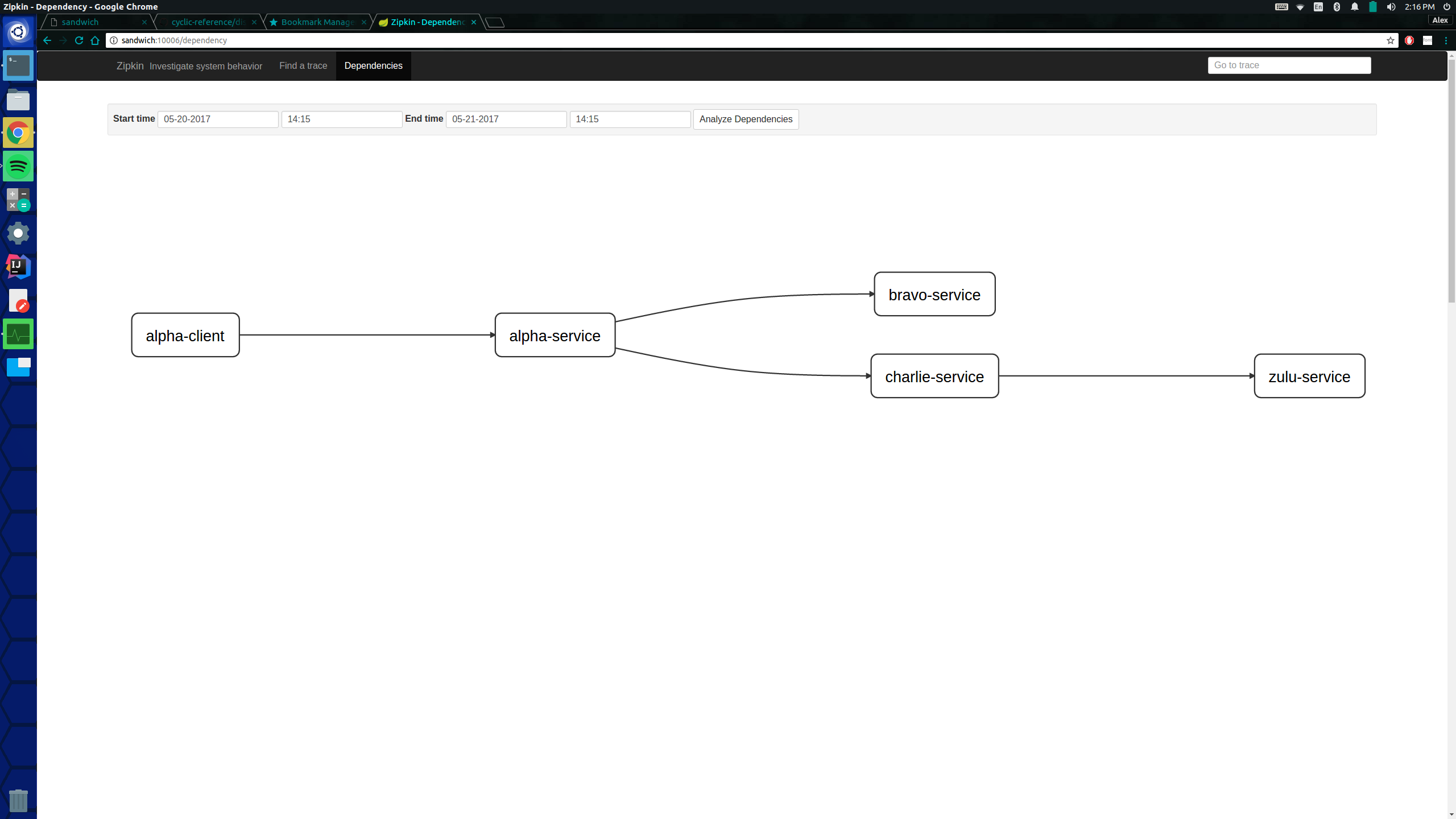Click the End time date input field

[507, 118]
